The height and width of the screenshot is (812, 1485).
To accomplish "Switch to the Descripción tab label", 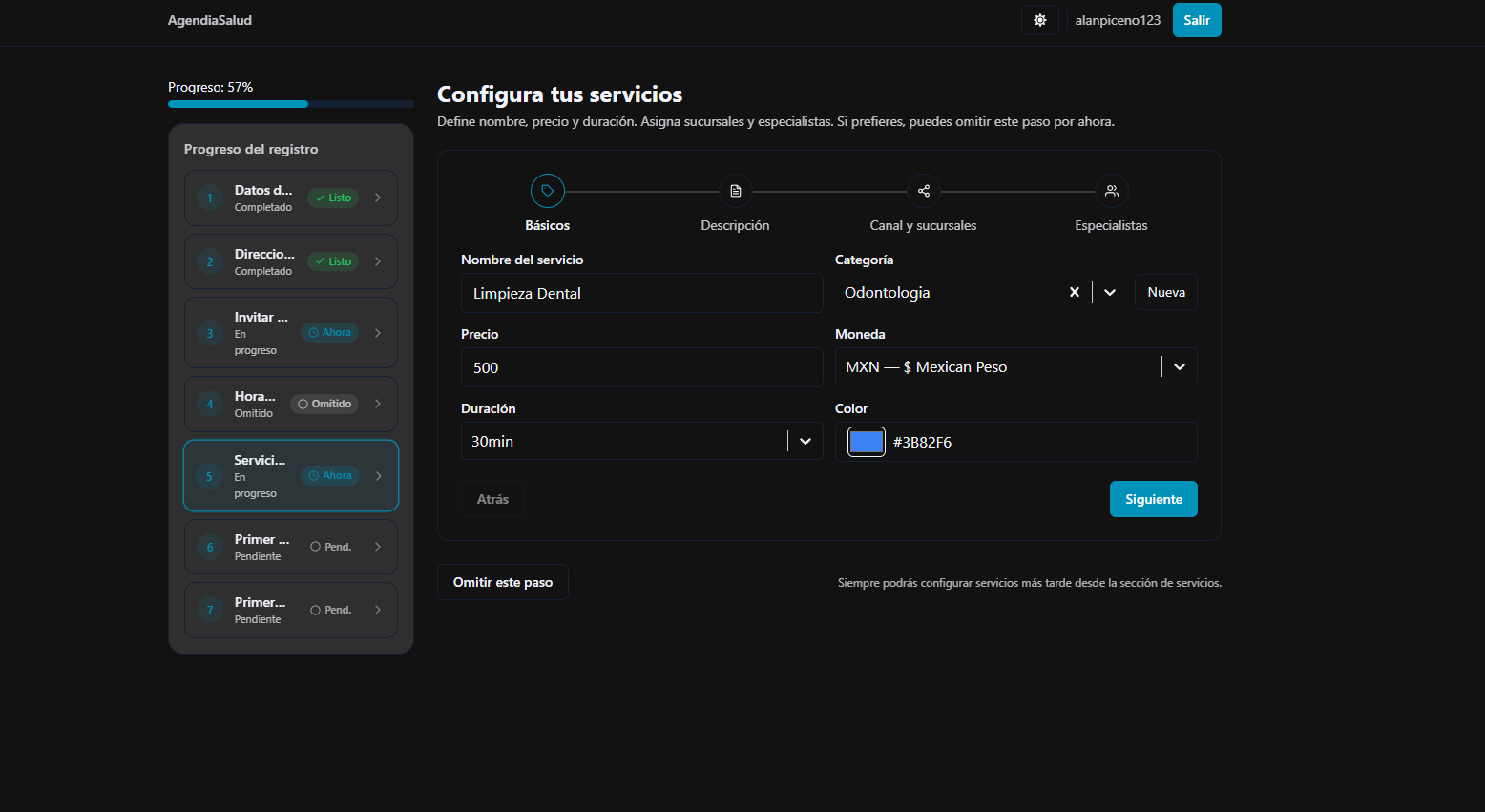I will coord(735,225).
